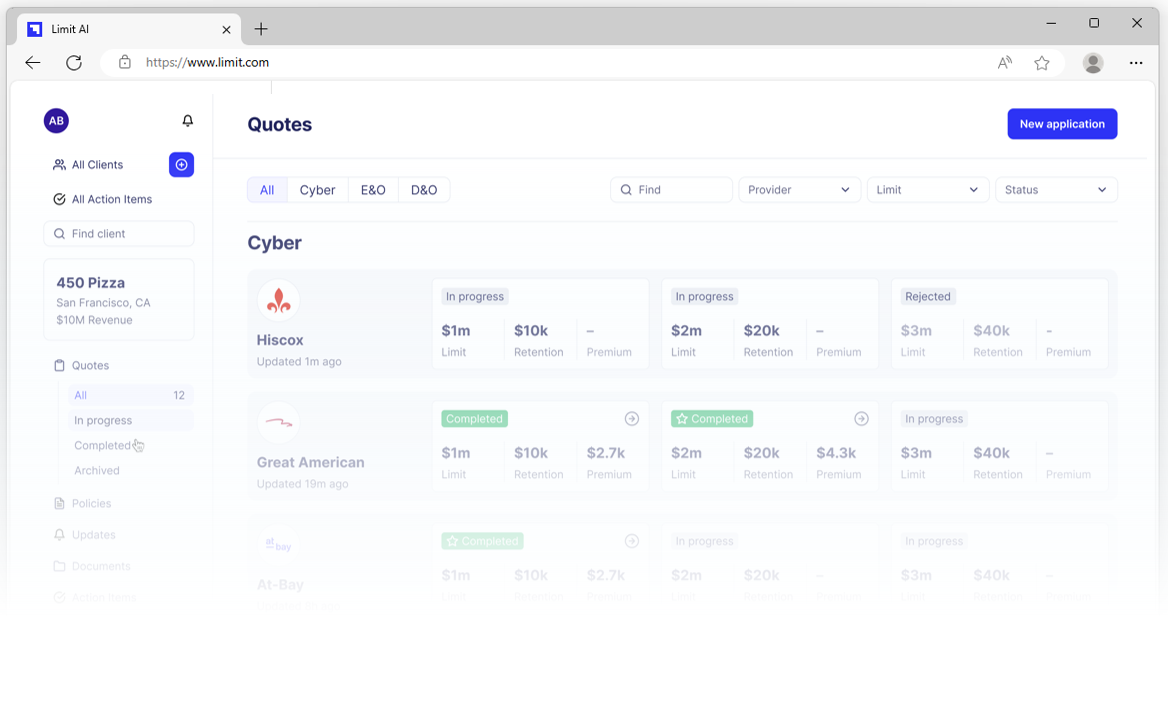1168x703 pixels.
Task: Open All Clients
Action: (x=88, y=165)
